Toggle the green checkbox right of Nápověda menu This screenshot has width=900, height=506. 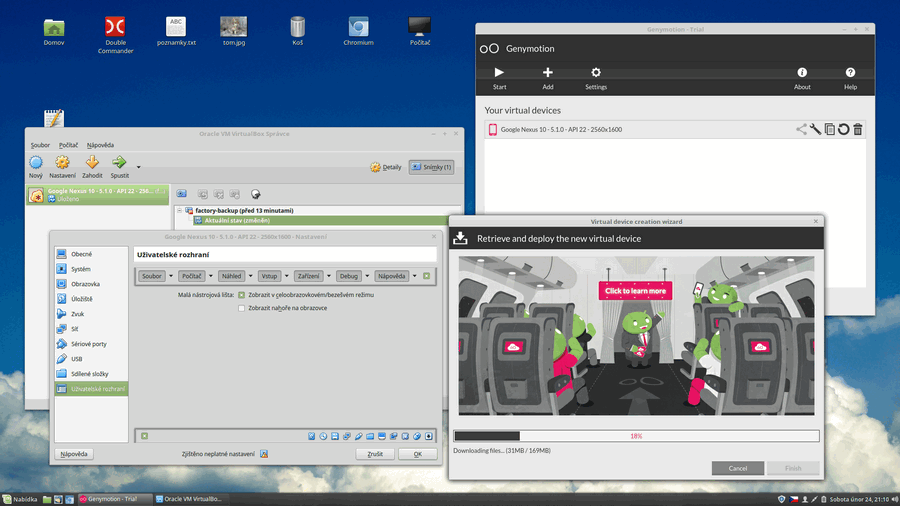coord(426,276)
